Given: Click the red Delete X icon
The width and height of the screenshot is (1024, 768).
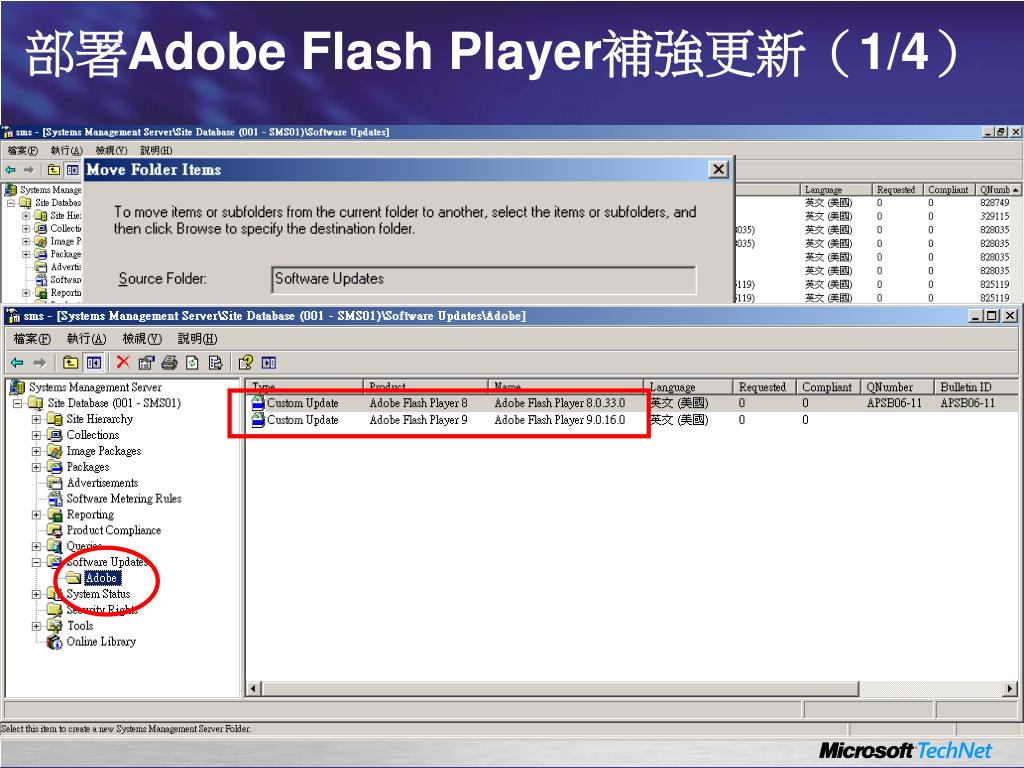Looking at the screenshot, I should pos(123,362).
